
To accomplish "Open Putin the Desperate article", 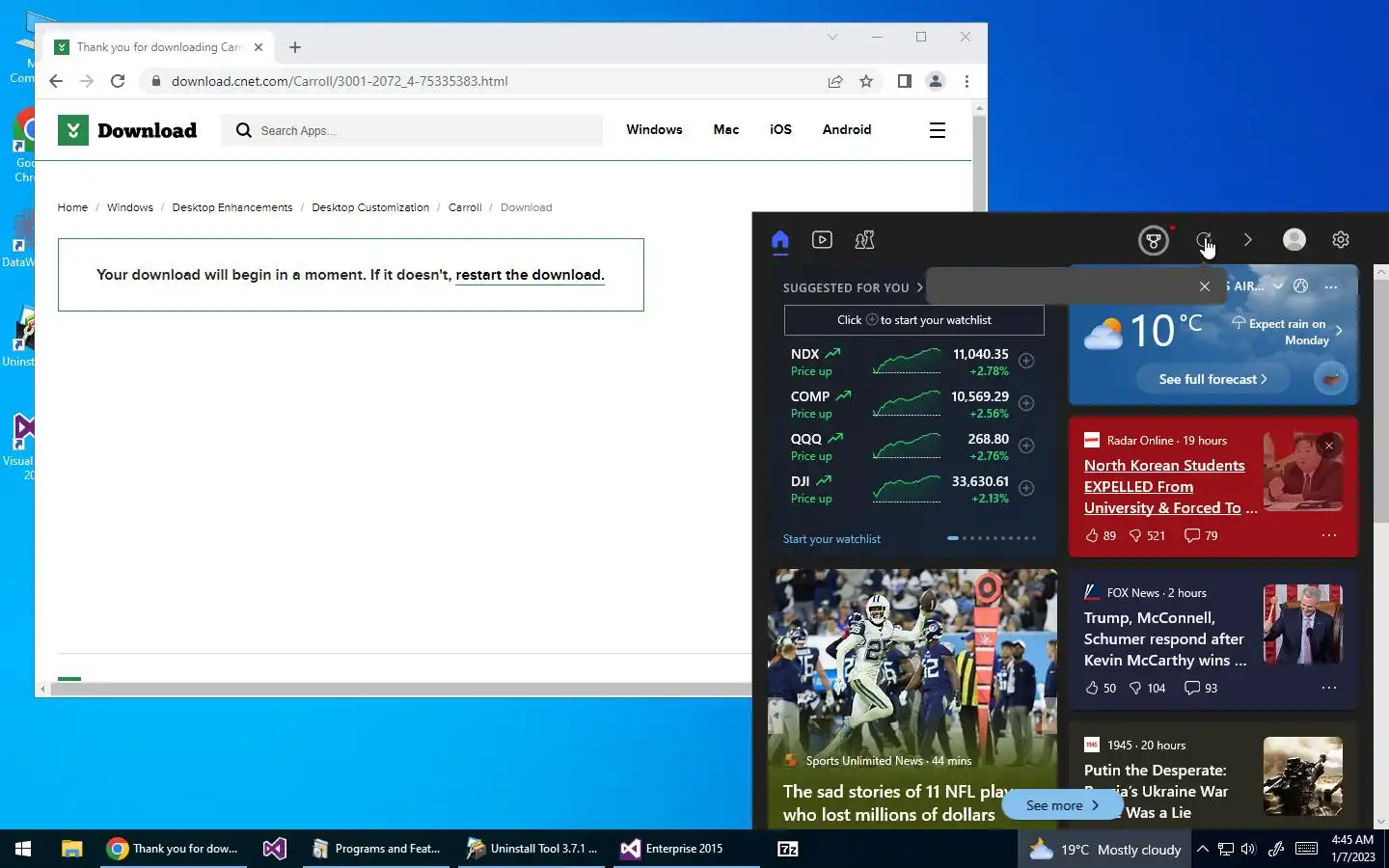I will point(1156,791).
